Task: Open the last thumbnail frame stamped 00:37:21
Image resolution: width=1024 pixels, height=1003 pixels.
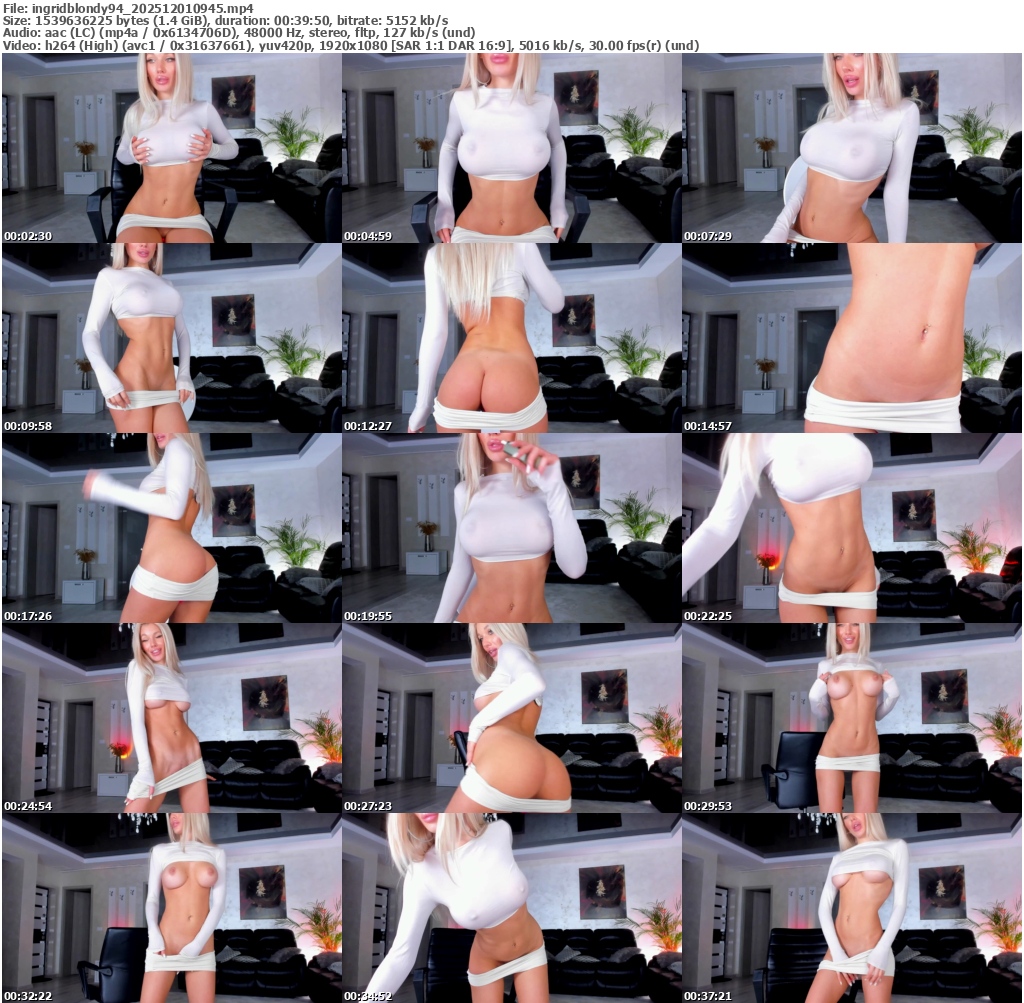Action: pos(852,908)
